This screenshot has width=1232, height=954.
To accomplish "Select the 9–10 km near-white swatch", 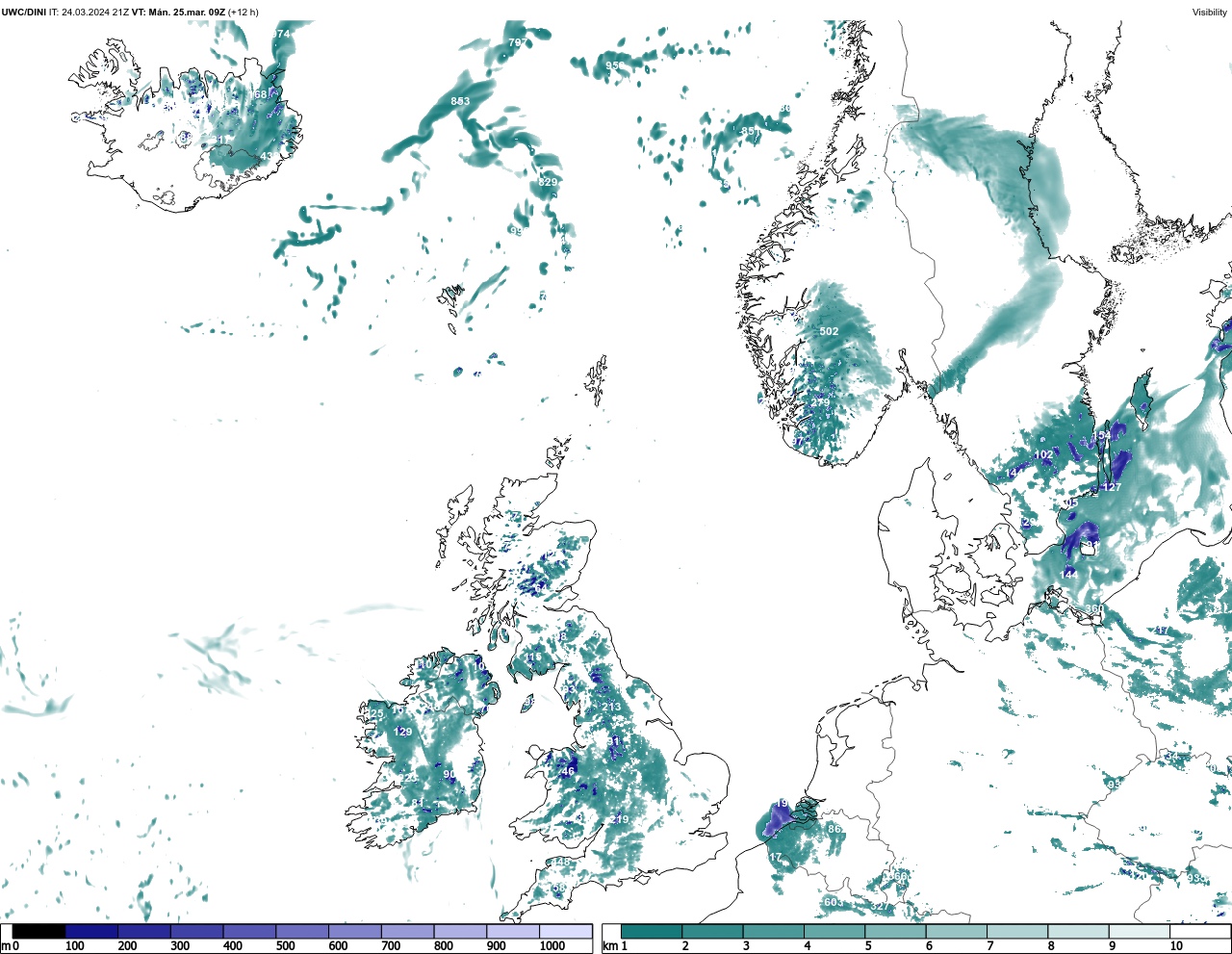I will (1139, 931).
